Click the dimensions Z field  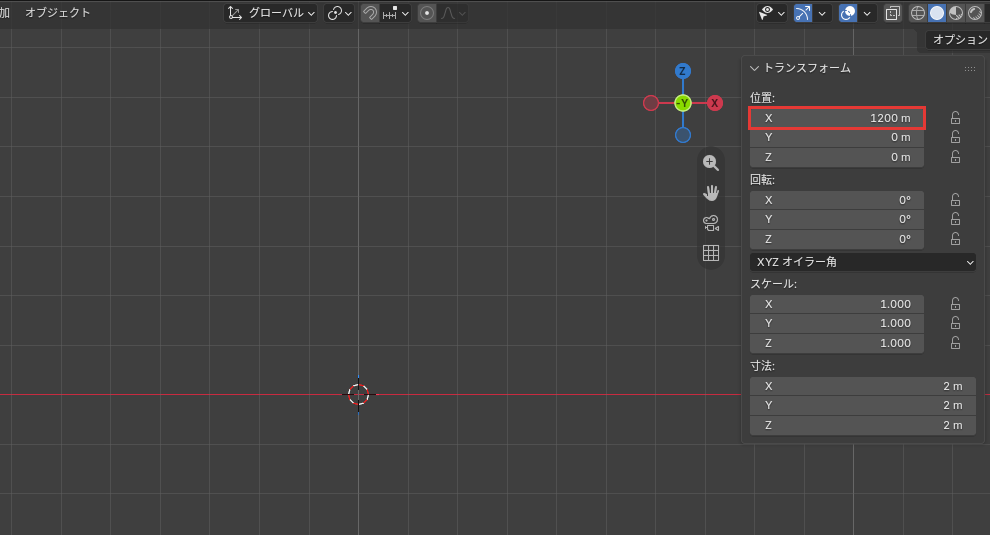[x=862, y=426]
